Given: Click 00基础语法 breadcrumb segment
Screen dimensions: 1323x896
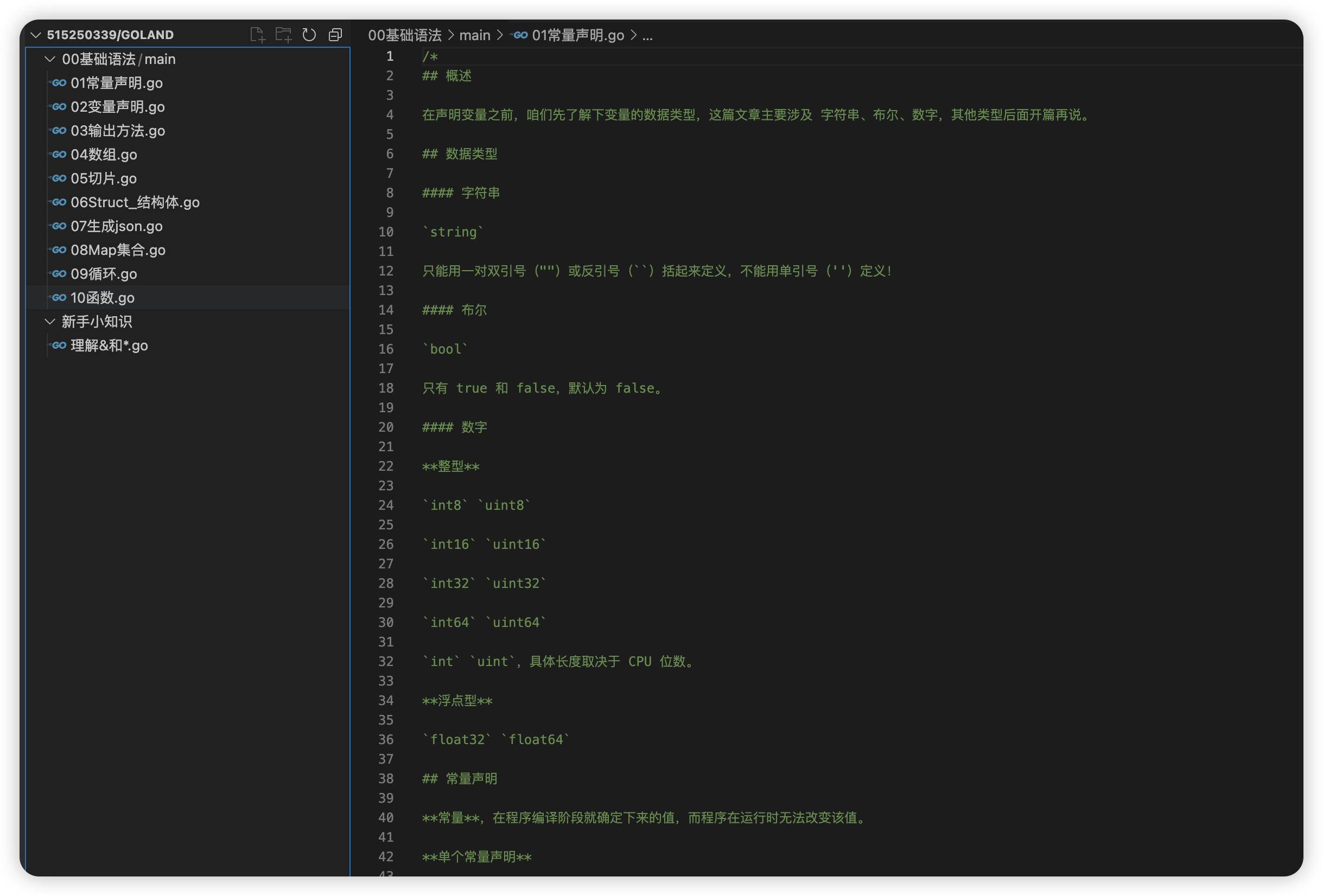Looking at the screenshot, I should [x=404, y=35].
